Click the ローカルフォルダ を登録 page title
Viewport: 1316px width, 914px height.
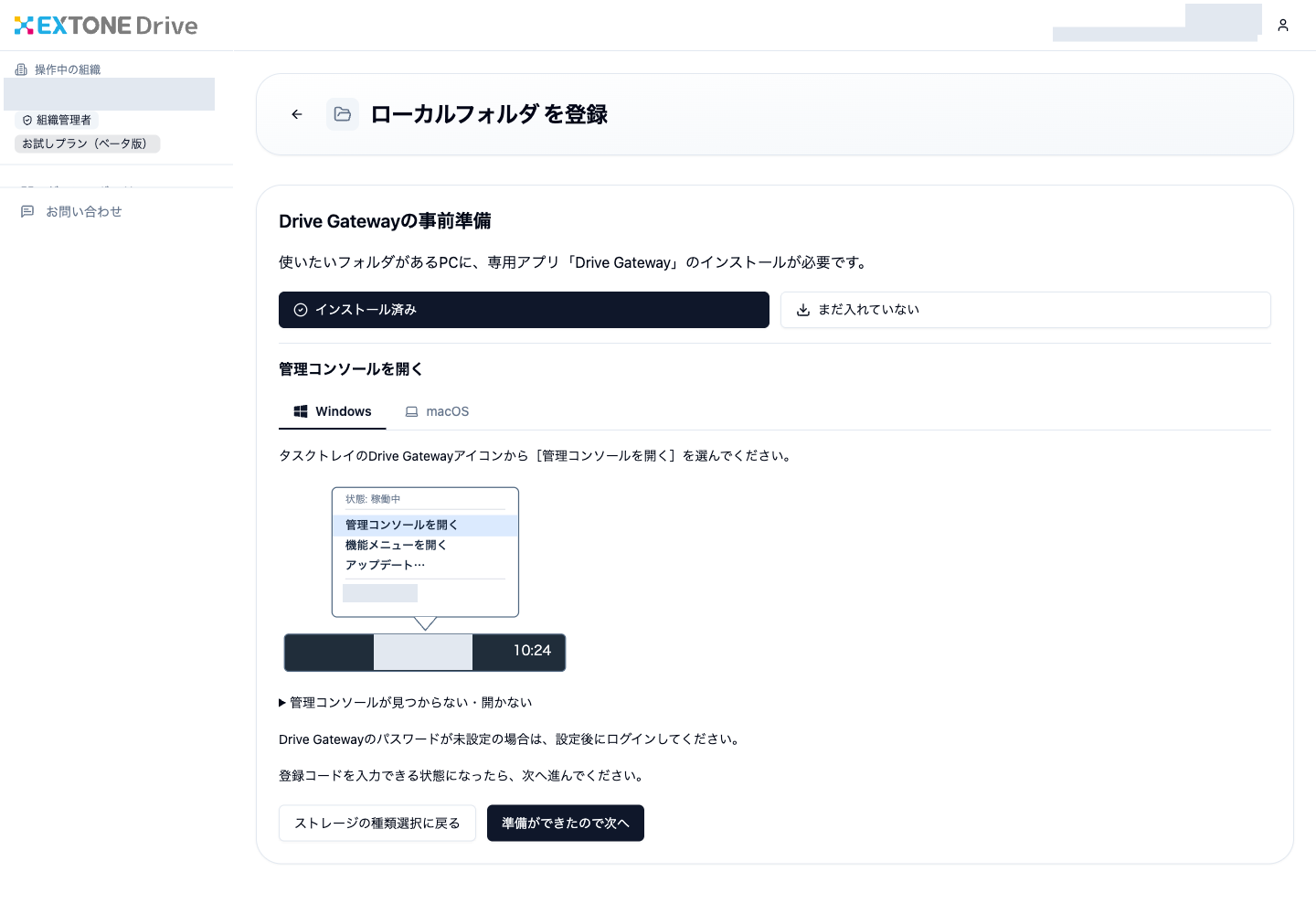489,114
